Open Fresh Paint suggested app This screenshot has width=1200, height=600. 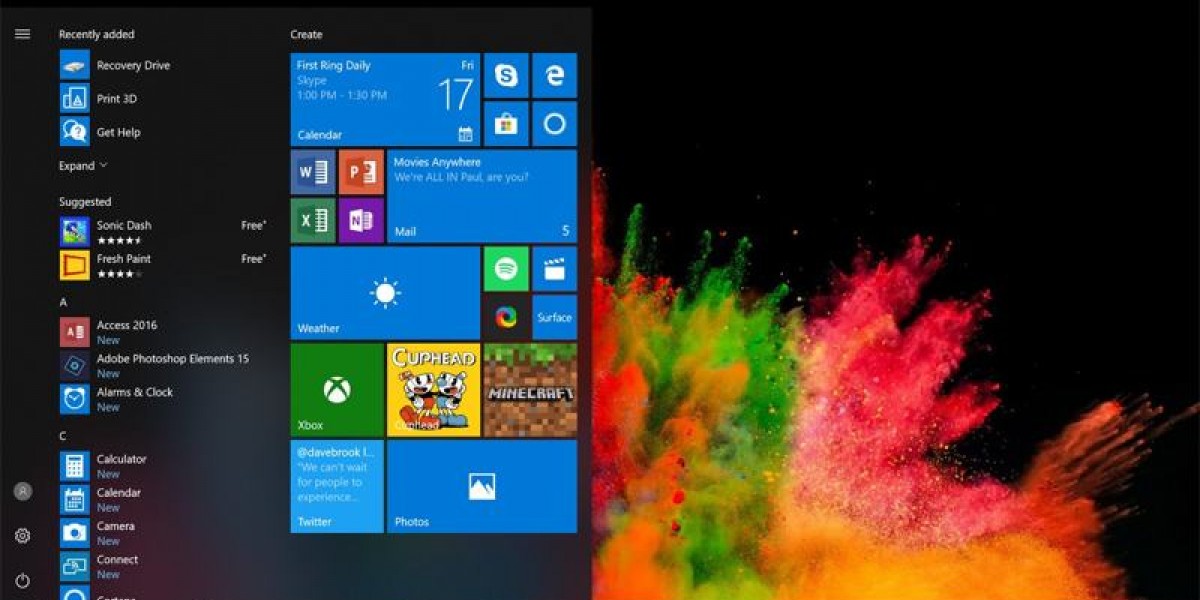point(165,265)
